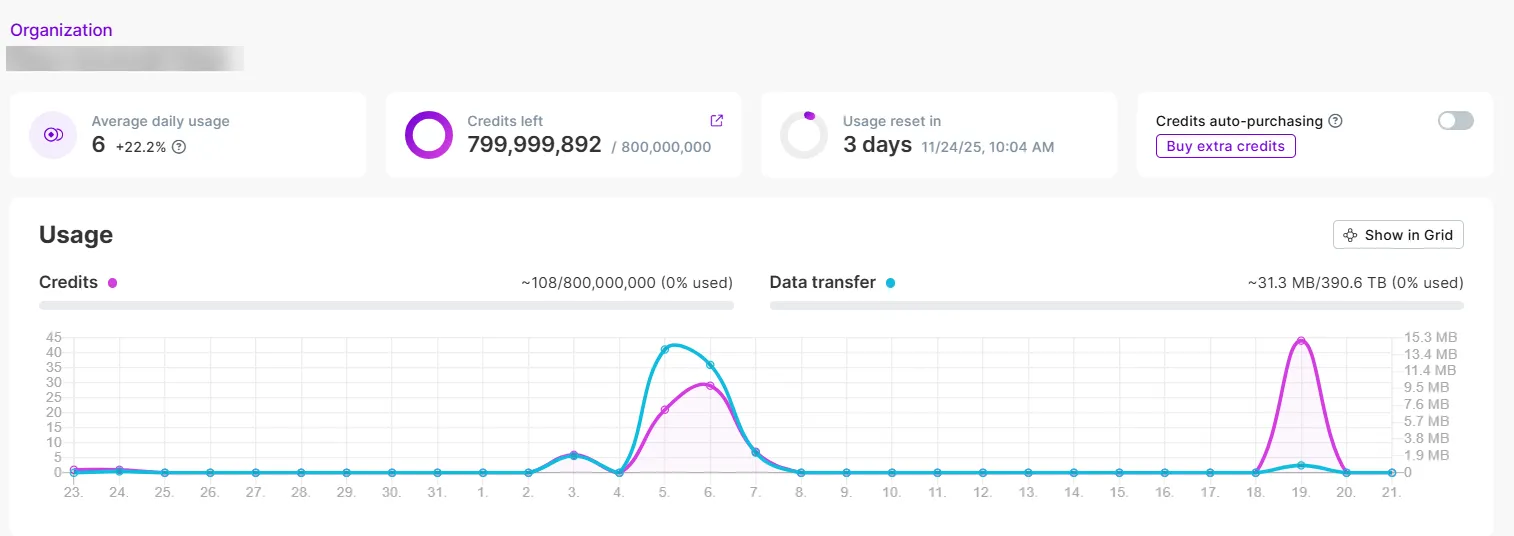Click the '12.' date axis label
The height and width of the screenshot is (536, 1514).
click(x=982, y=493)
